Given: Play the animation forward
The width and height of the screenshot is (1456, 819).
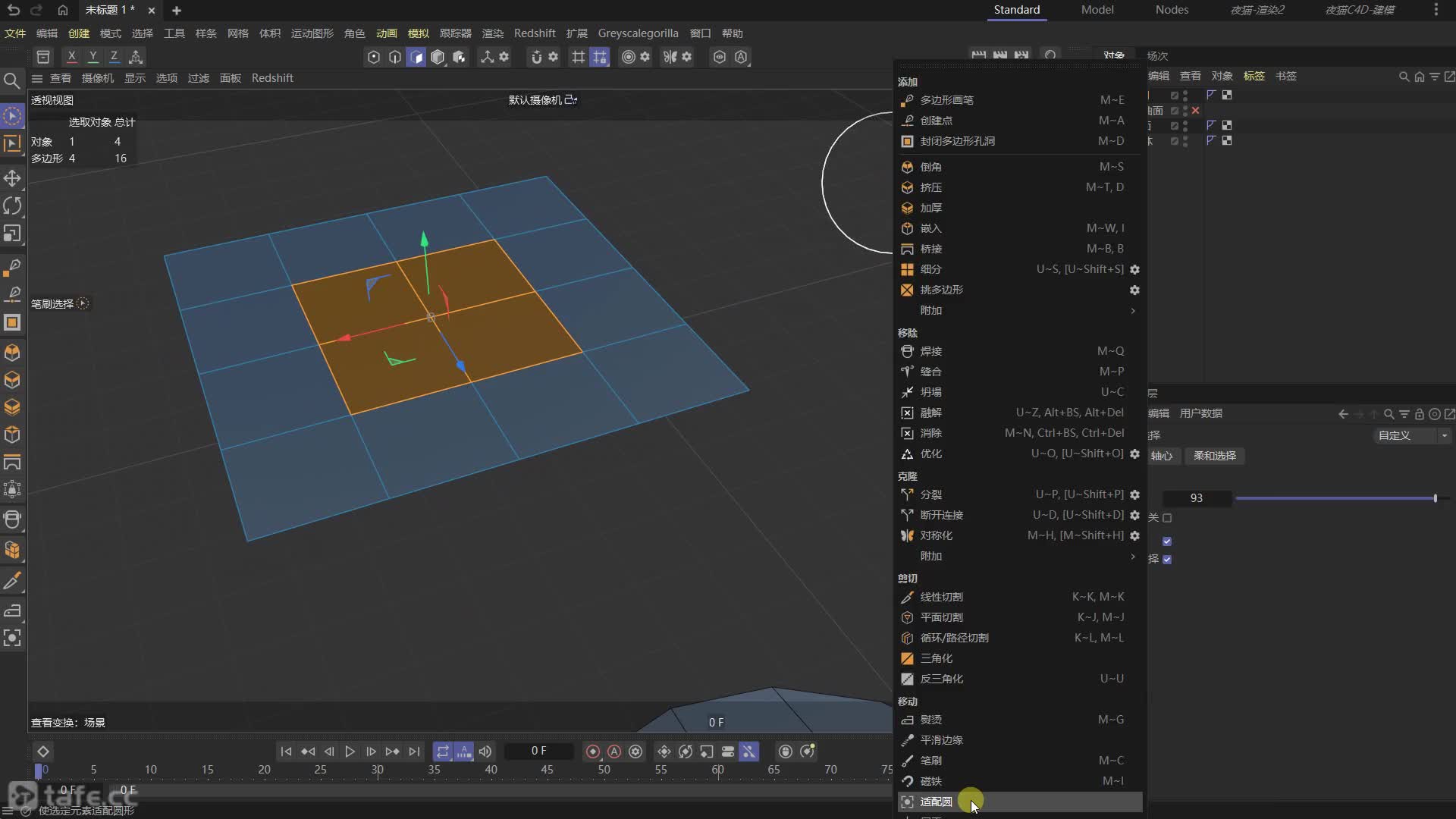Looking at the screenshot, I should 350,752.
